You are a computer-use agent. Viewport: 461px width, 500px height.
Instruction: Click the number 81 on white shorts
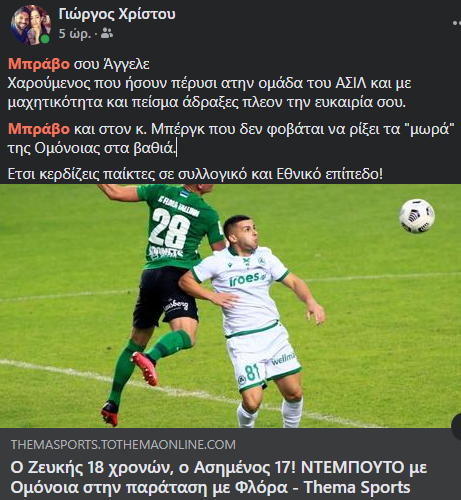[252, 373]
